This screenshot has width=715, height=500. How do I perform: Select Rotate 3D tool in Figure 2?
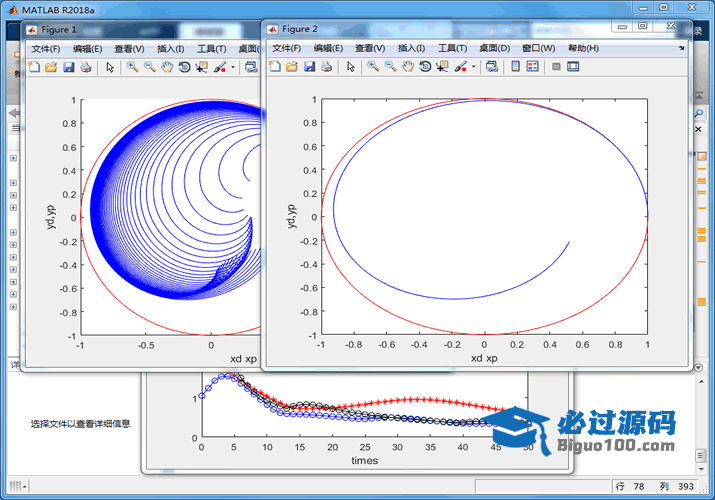pyautogui.click(x=425, y=67)
